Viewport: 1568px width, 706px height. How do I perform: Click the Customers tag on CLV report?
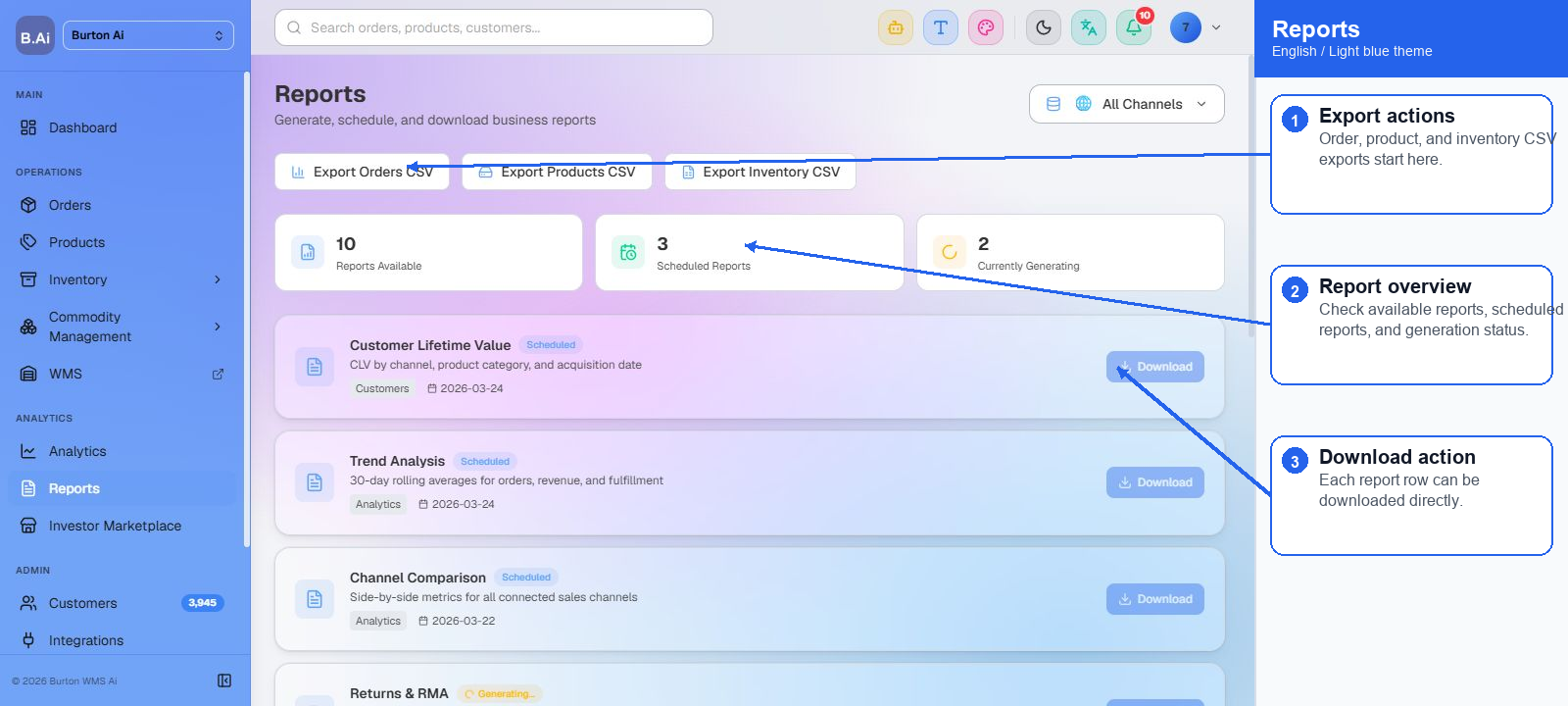382,388
